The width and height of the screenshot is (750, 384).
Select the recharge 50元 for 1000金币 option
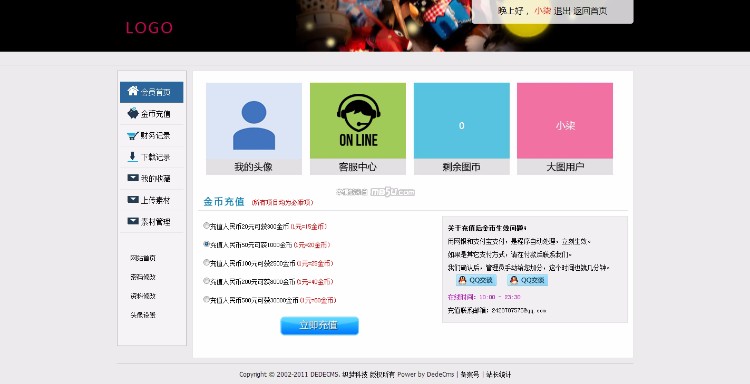coord(206,244)
